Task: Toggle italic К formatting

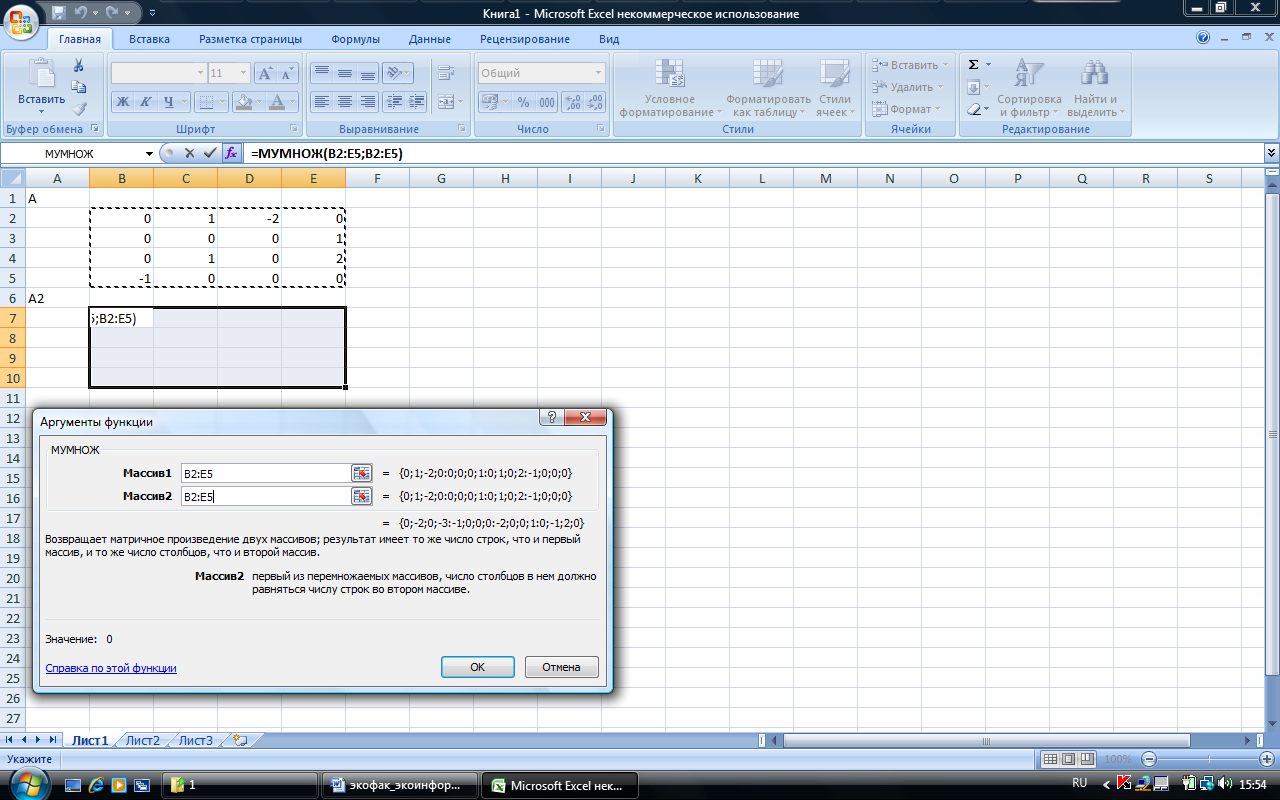Action: coord(146,102)
